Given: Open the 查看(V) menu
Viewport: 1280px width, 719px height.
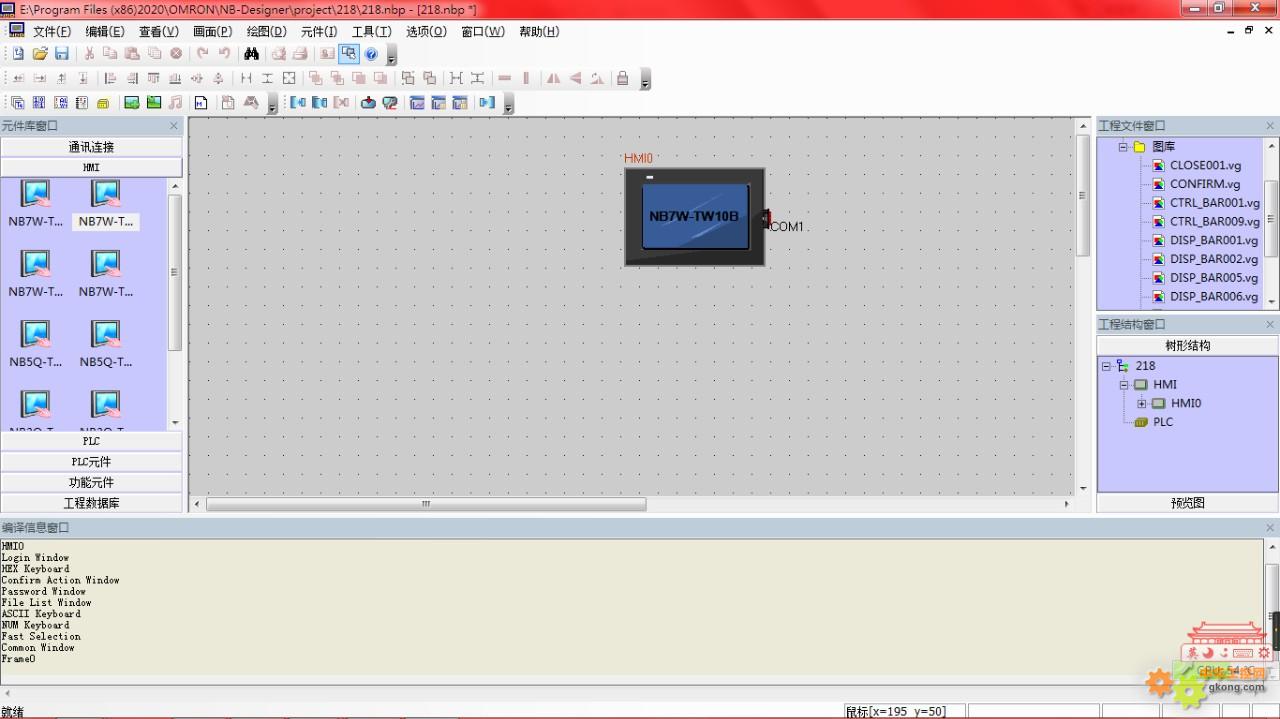Looking at the screenshot, I should click(x=158, y=31).
